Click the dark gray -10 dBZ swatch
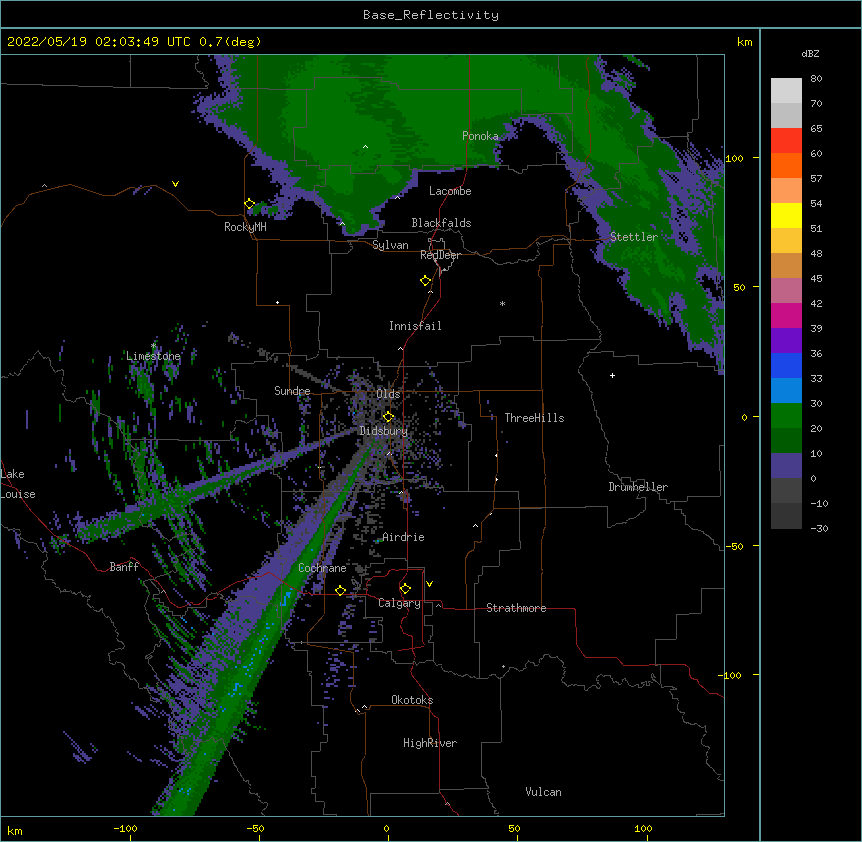This screenshot has height=842, width=862. (786, 516)
